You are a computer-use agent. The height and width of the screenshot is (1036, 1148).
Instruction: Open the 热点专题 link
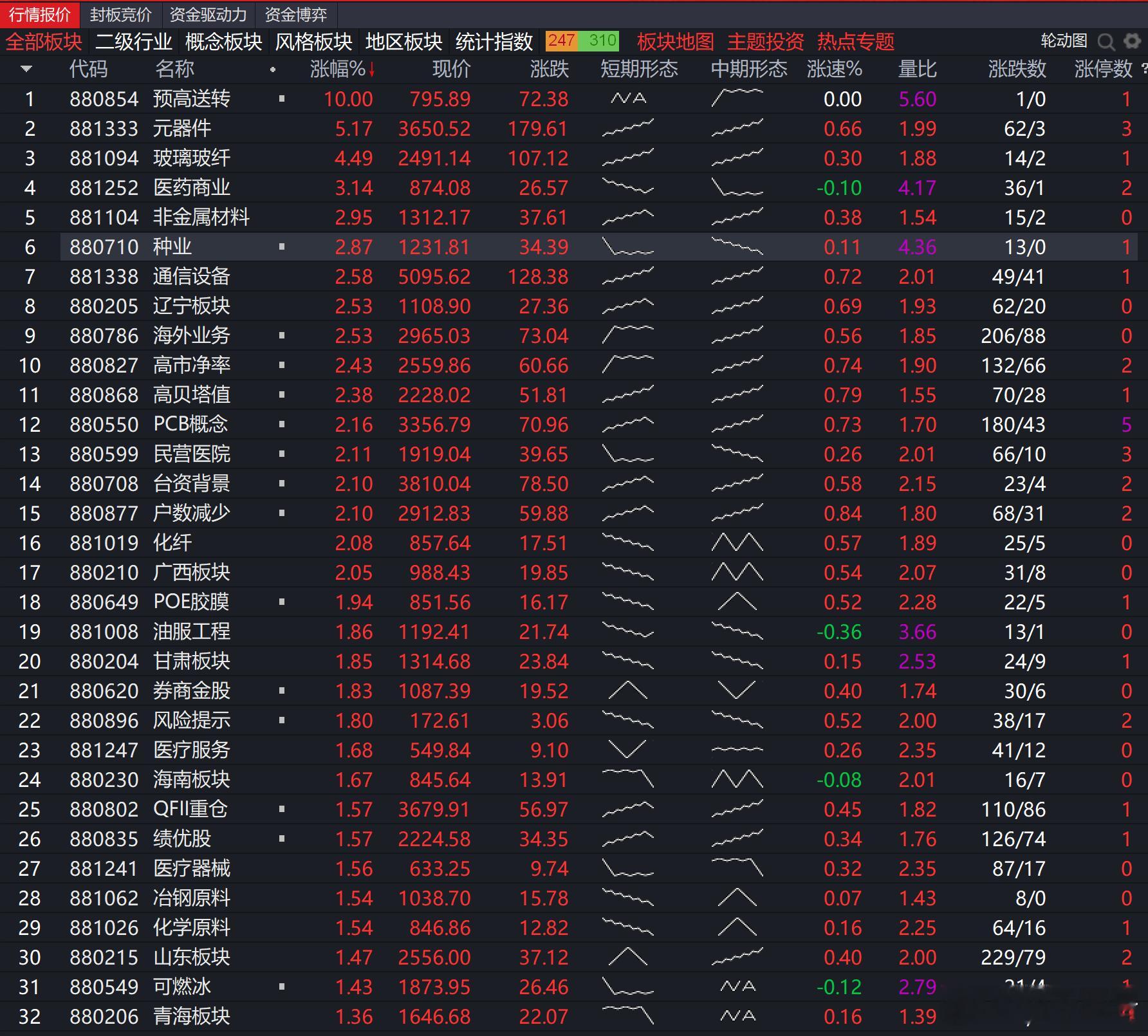tap(856, 42)
